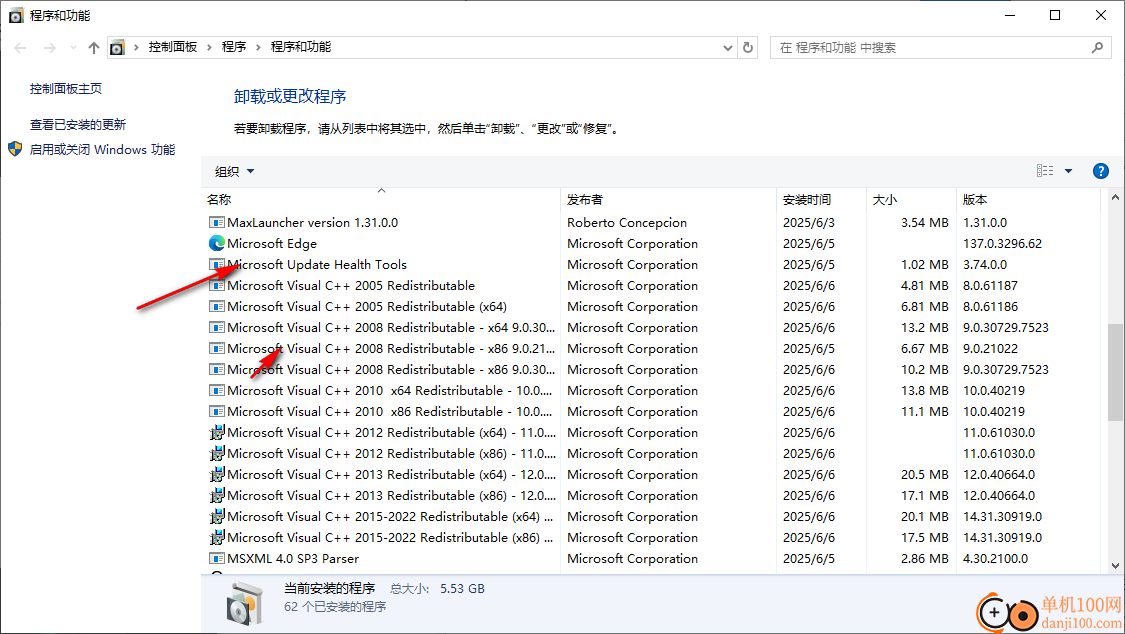
Task: Click the address bar Control Panel icon
Action: coord(117,47)
